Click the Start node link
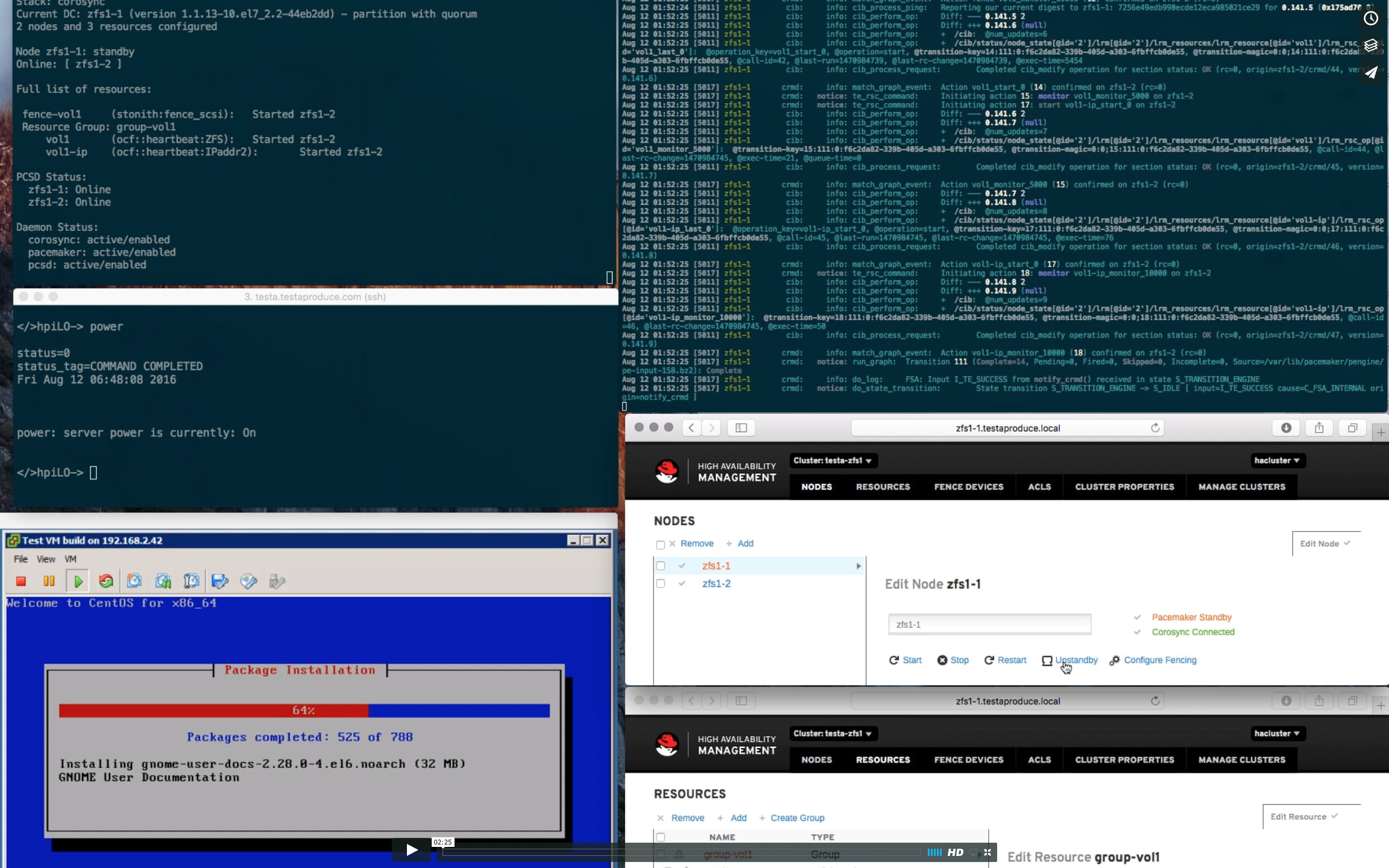Screen dimensions: 1389x868 coord(906,660)
